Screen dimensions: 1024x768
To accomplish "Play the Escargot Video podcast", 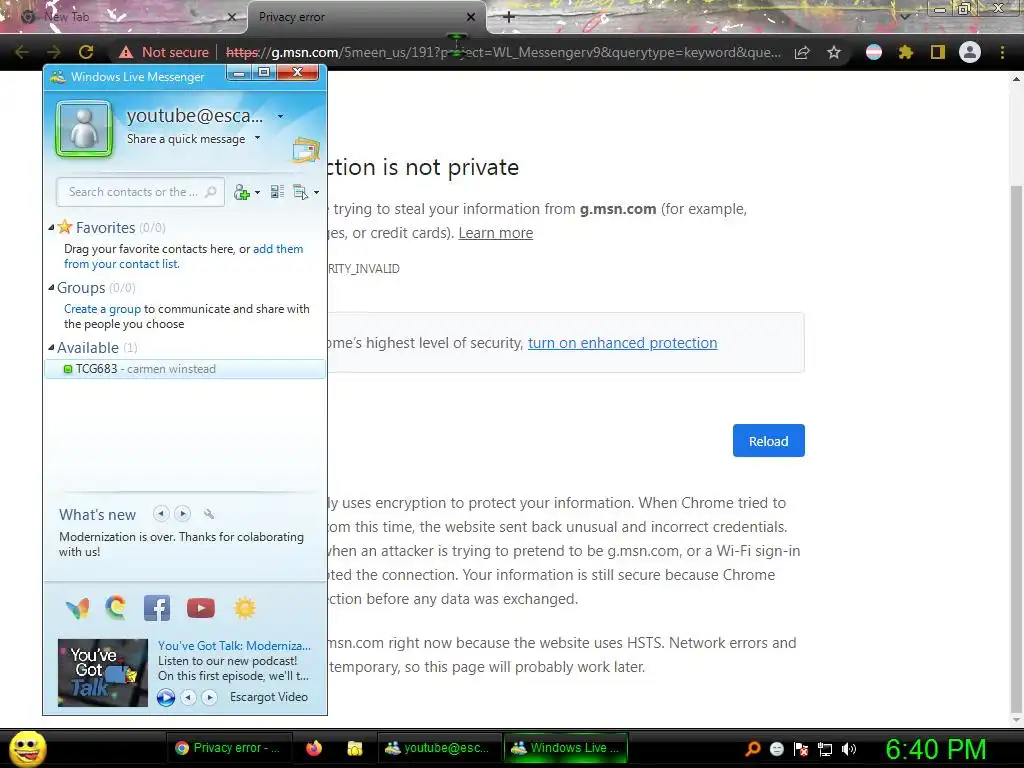I will (166, 697).
